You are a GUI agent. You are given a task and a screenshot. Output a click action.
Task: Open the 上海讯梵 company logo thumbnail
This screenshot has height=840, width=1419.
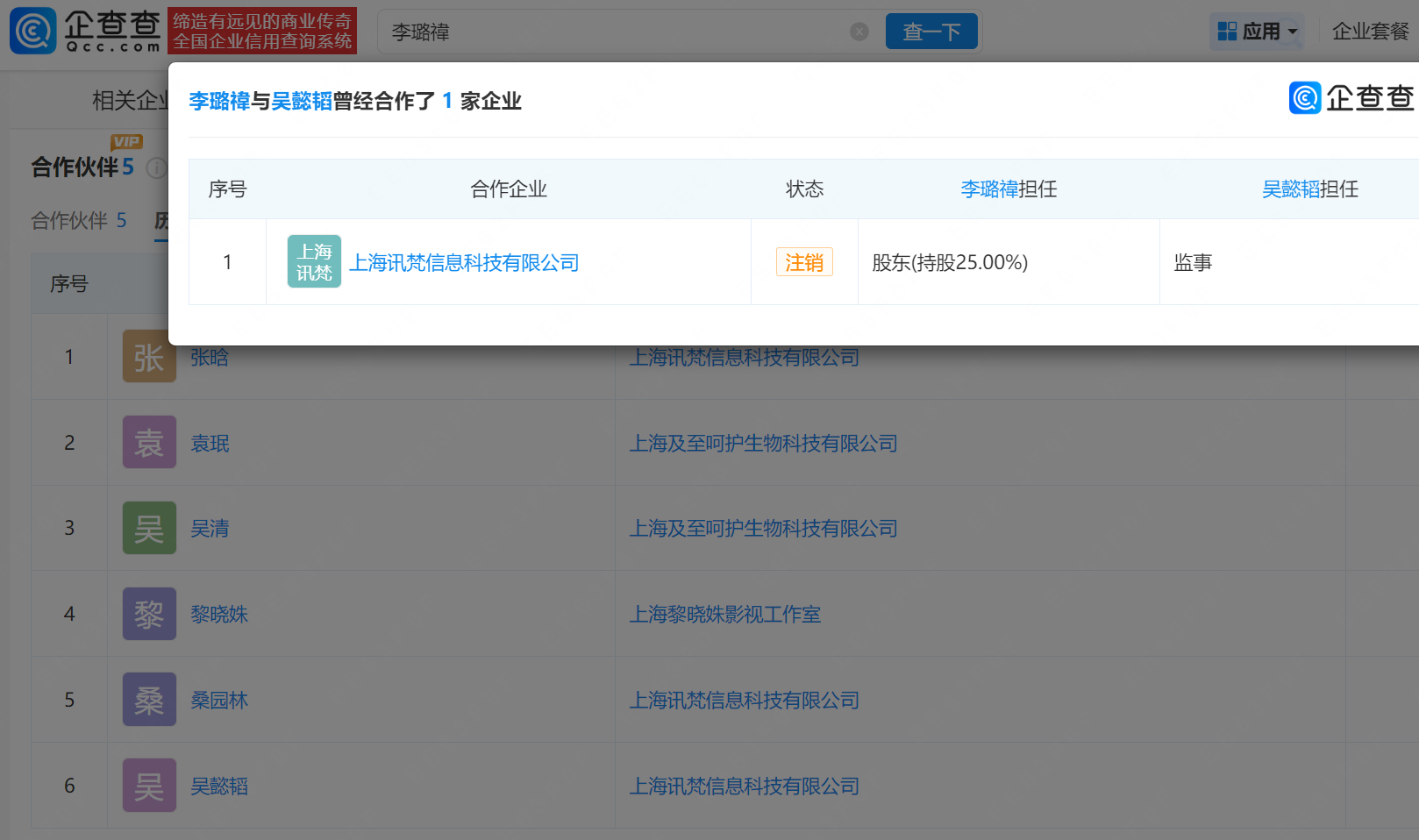tap(314, 261)
